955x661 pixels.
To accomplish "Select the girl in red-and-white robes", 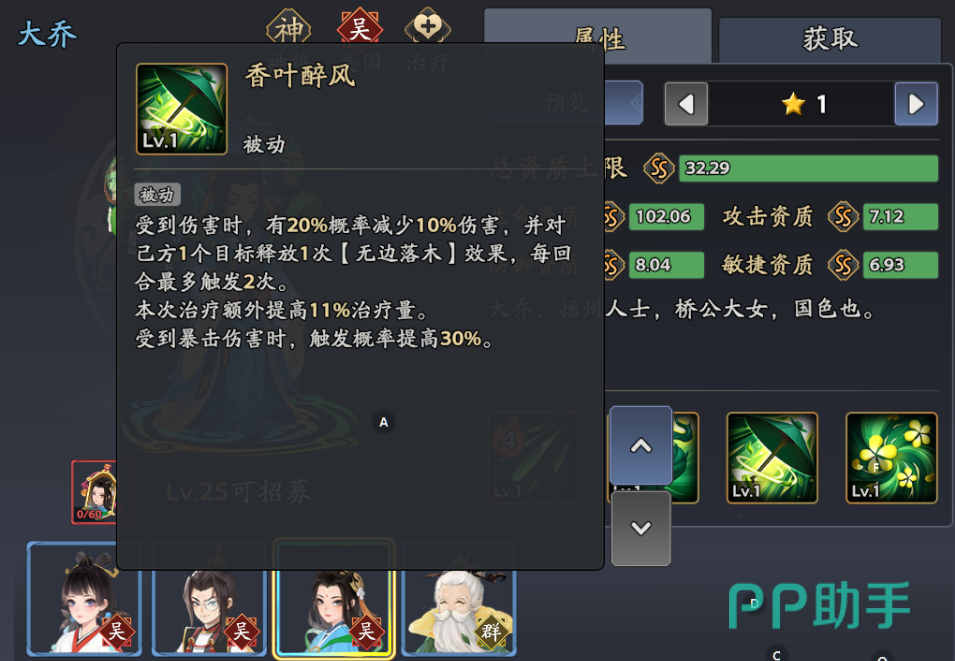I will (x=85, y=599).
